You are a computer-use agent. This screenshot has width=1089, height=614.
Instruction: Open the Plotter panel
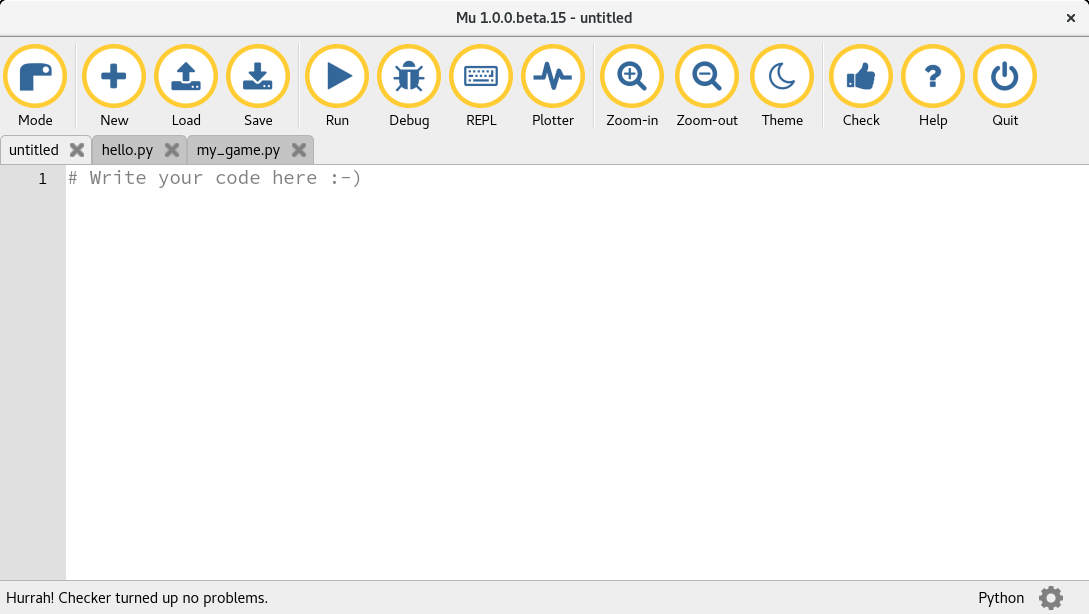click(553, 77)
